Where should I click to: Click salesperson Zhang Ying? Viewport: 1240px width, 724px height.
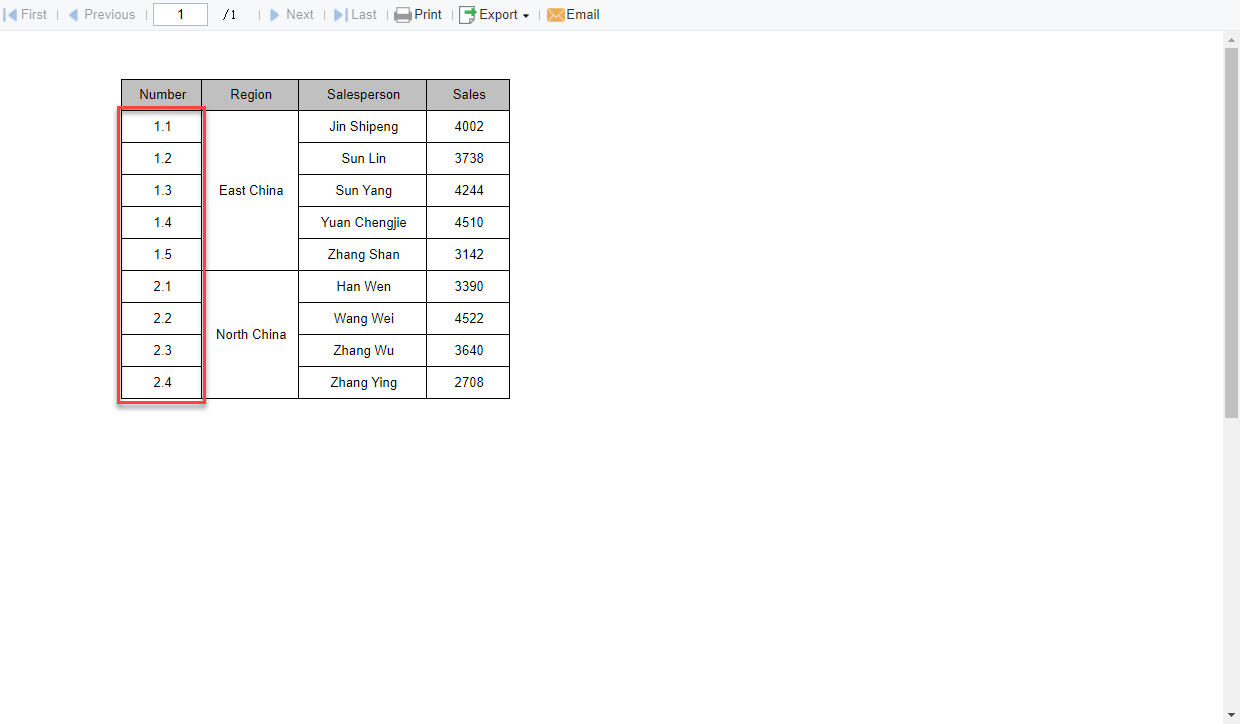pos(363,383)
